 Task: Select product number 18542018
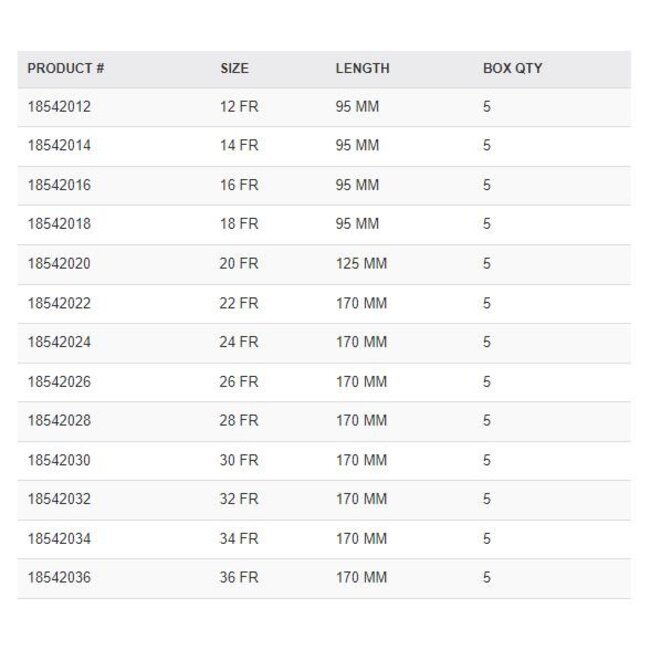click(x=59, y=224)
